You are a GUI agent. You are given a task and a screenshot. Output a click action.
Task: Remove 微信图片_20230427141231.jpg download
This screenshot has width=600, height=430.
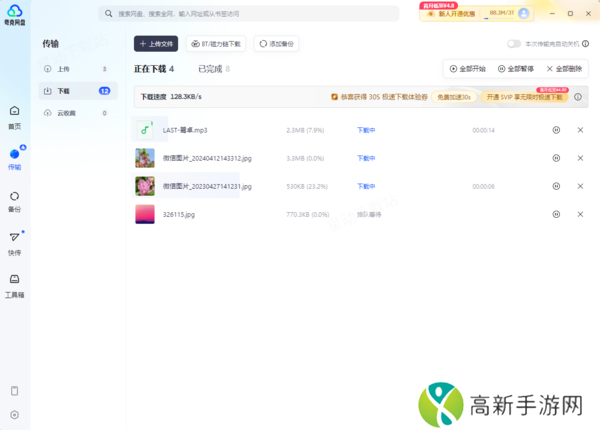[580, 186]
